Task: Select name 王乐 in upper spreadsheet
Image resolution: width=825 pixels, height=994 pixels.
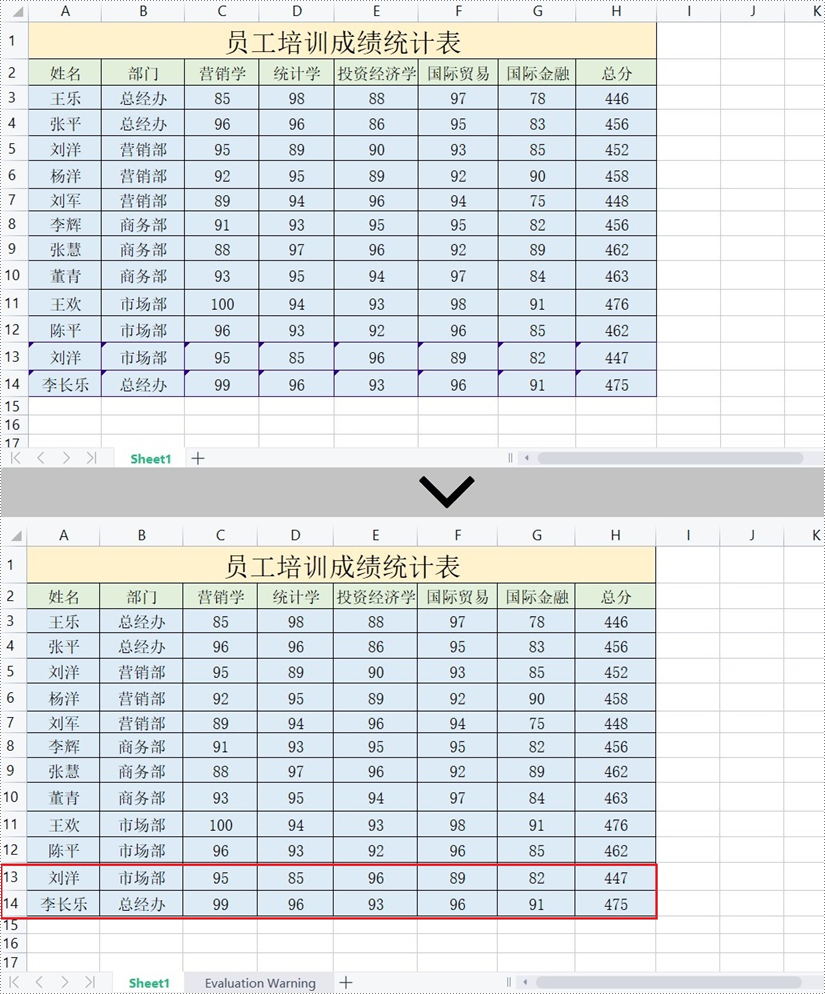Action: [x=65, y=98]
